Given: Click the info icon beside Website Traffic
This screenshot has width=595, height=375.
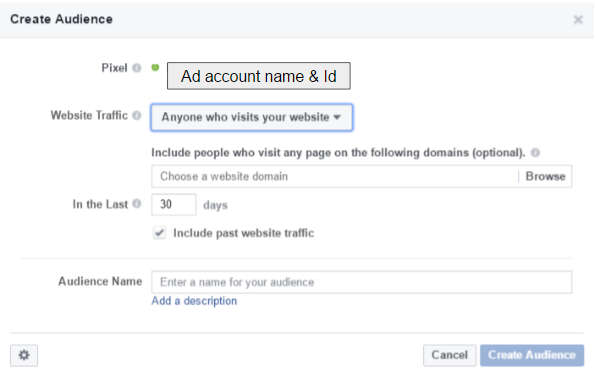Looking at the screenshot, I should (x=137, y=115).
